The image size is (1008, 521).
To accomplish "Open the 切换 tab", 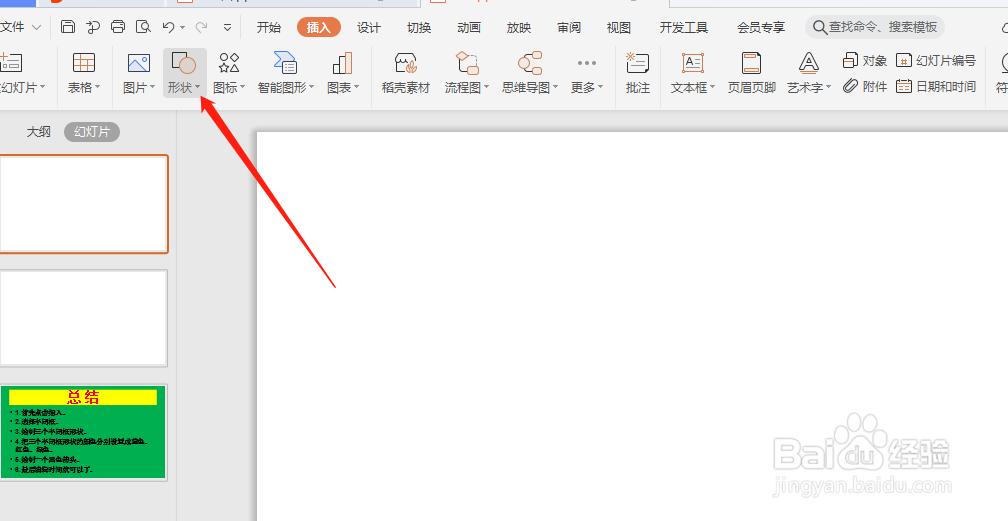I will coord(419,27).
